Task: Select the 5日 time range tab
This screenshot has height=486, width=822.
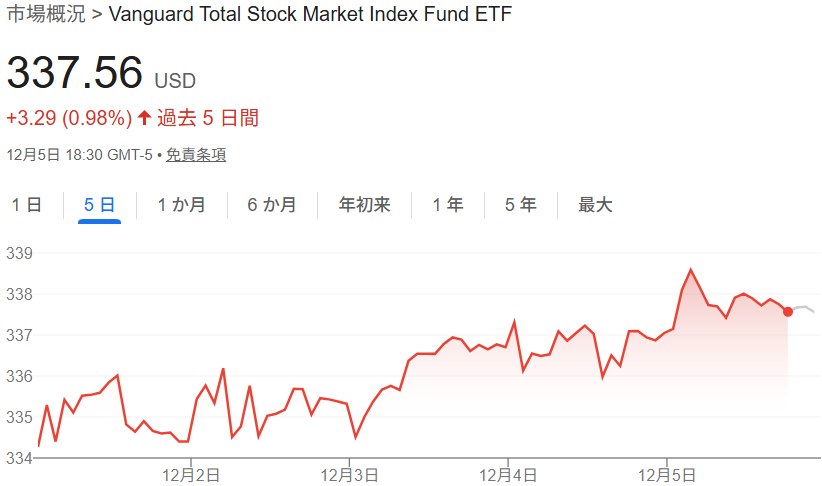Action: pyautogui.click(x=99, y=205)
